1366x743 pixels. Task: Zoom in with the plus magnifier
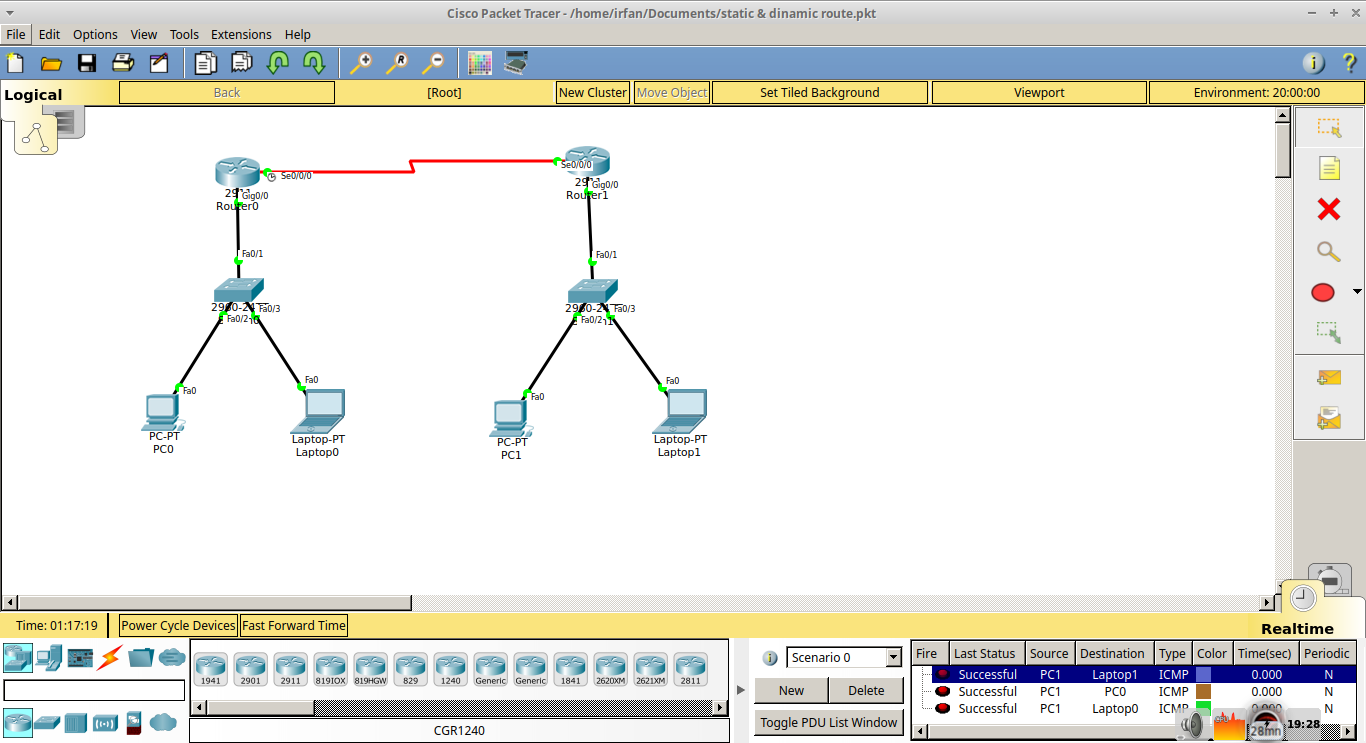[361, 63]
